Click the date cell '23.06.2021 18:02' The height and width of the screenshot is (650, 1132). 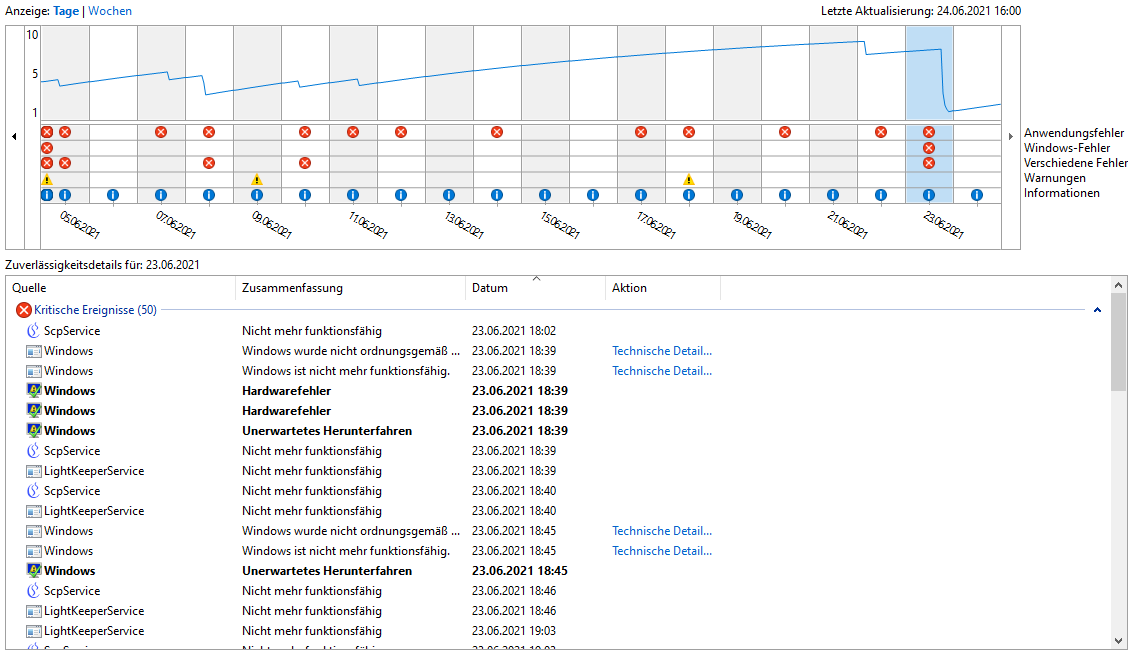[x=514, y=331]
